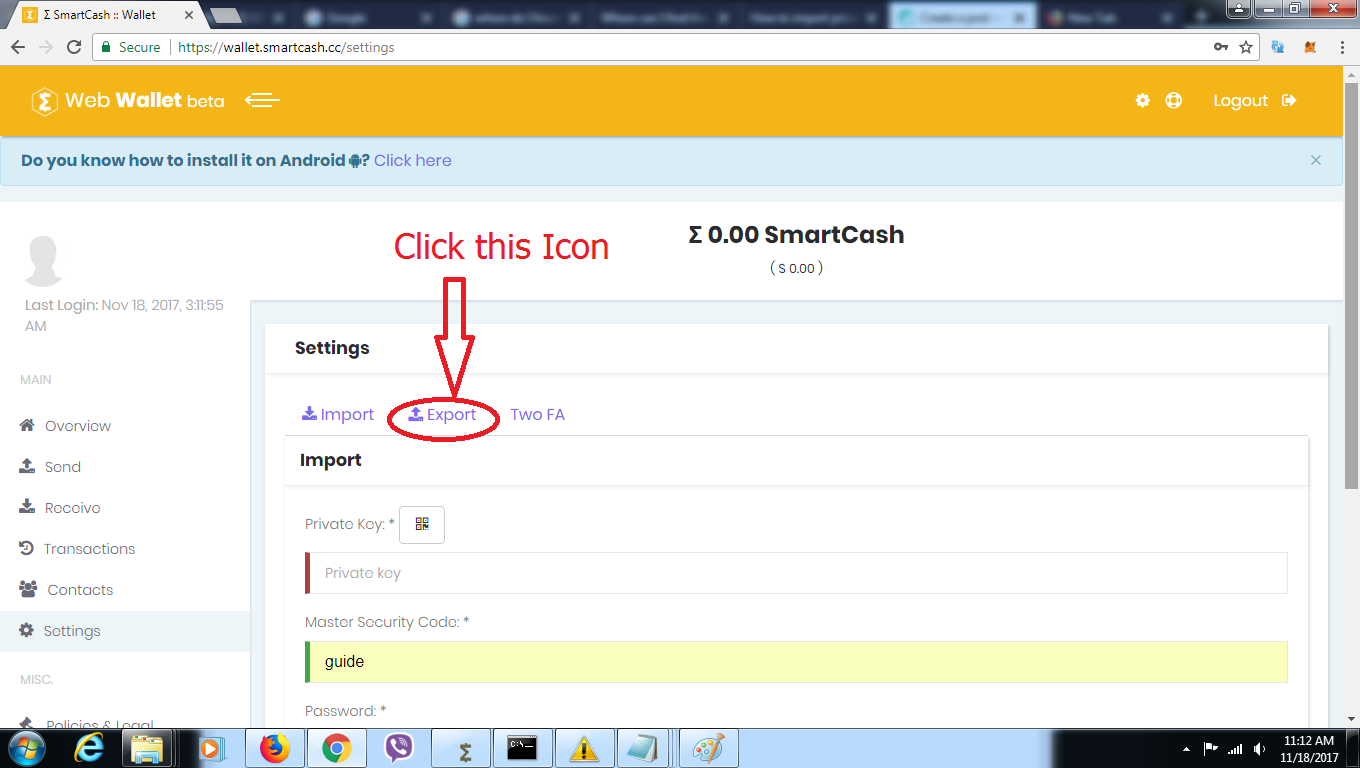Open the Chrome three-dot menu
Image resolution: width=1360 pixels, height=768 pixels.
coord(1342,47)
